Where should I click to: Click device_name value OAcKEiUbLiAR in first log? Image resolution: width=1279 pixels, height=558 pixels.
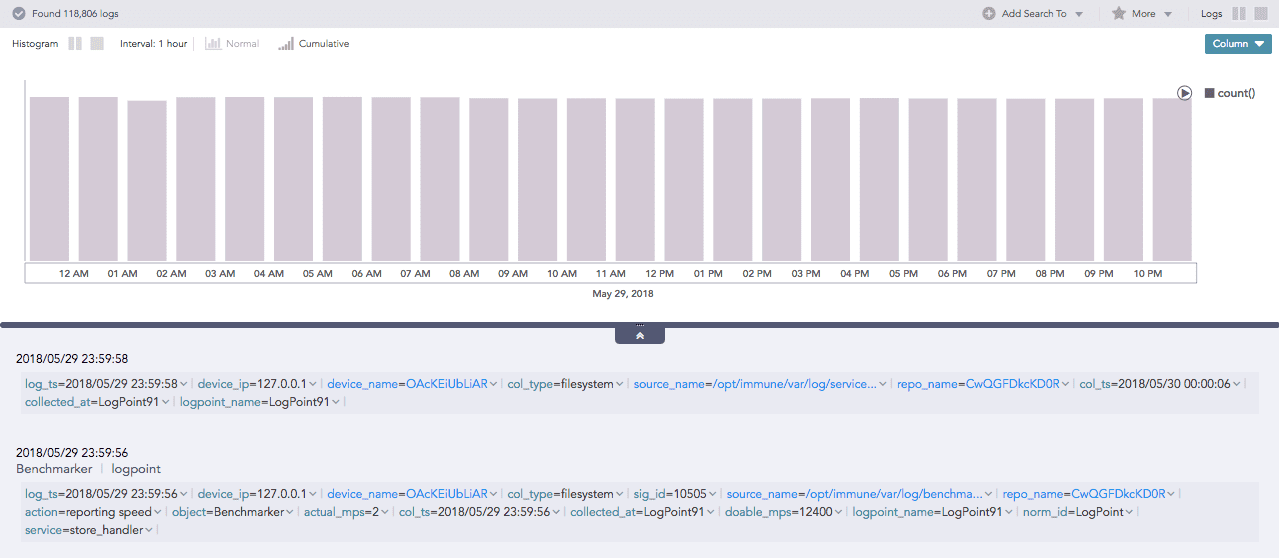click(446, 384)
